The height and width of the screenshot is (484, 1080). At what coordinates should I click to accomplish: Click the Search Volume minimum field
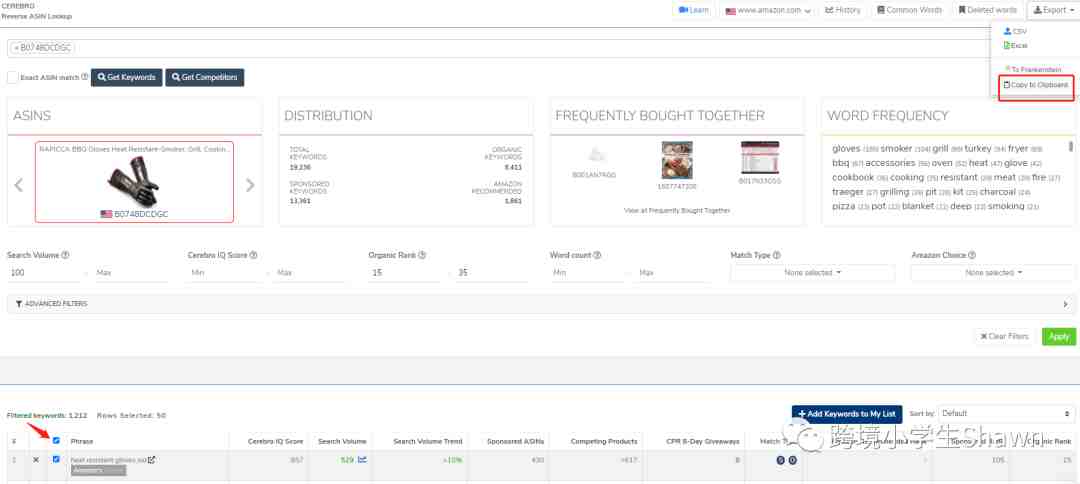pyautogui.click(x=44, y=273)
